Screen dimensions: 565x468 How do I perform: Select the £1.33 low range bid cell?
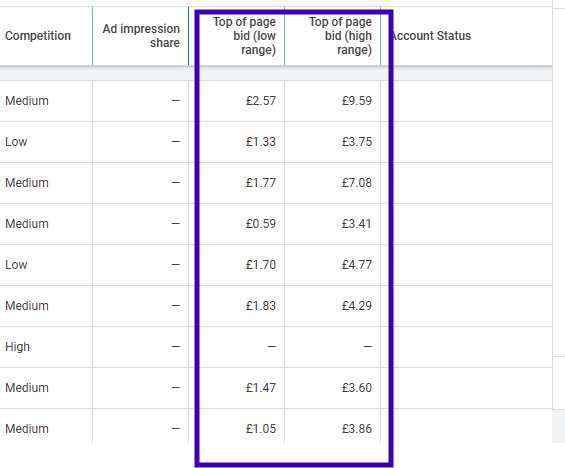pos(261,142)
